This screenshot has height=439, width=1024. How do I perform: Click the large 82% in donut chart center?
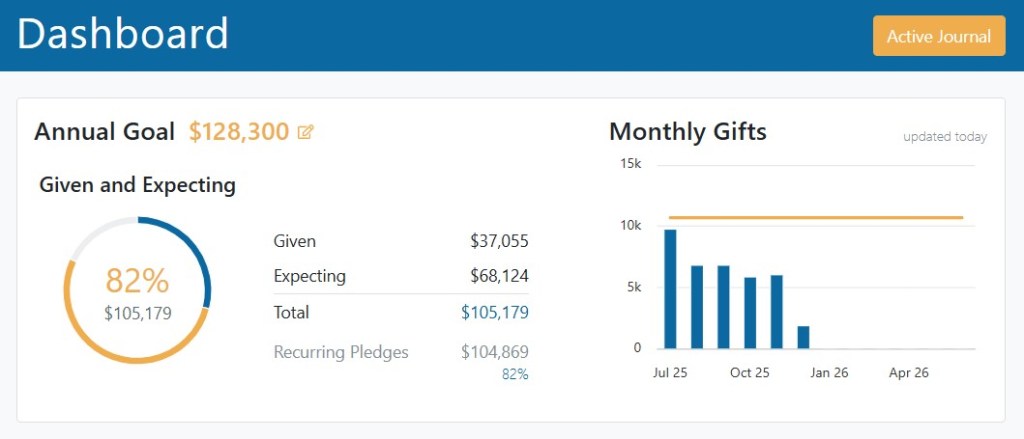pos(138,281)
